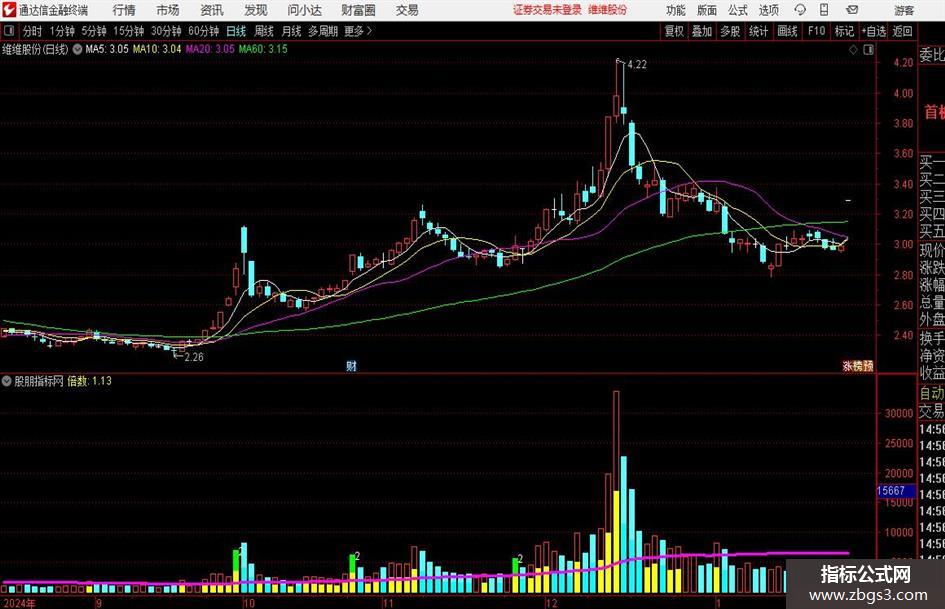Viewport: 945px width, 609px height.
Task: Click the 统计 statistics toolbar button
Action: click(x=758, y=31)
